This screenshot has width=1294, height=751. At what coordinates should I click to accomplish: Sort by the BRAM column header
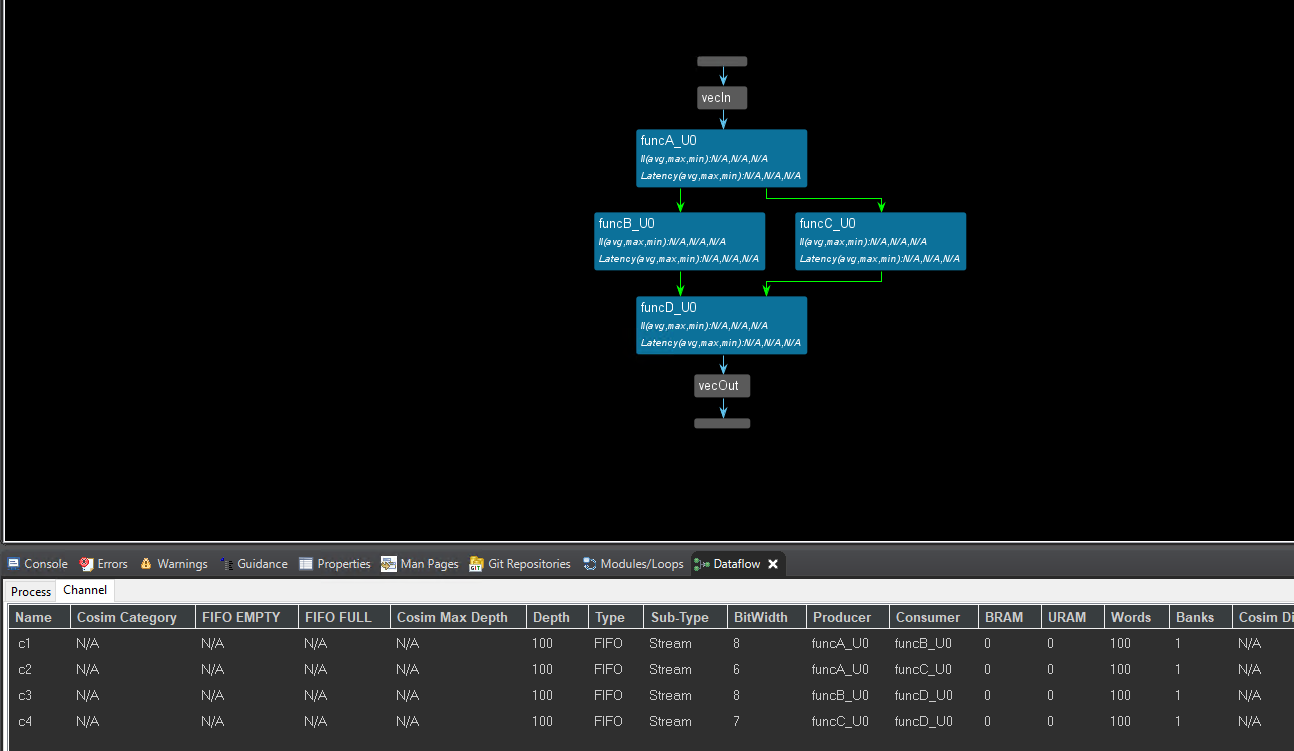click(1010, 617)
